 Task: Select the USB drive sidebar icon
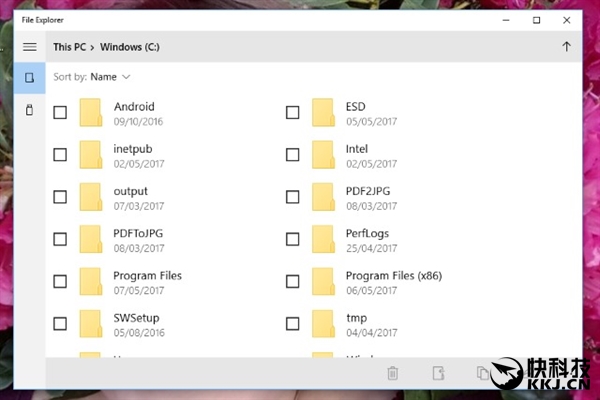tap(29, 110)
